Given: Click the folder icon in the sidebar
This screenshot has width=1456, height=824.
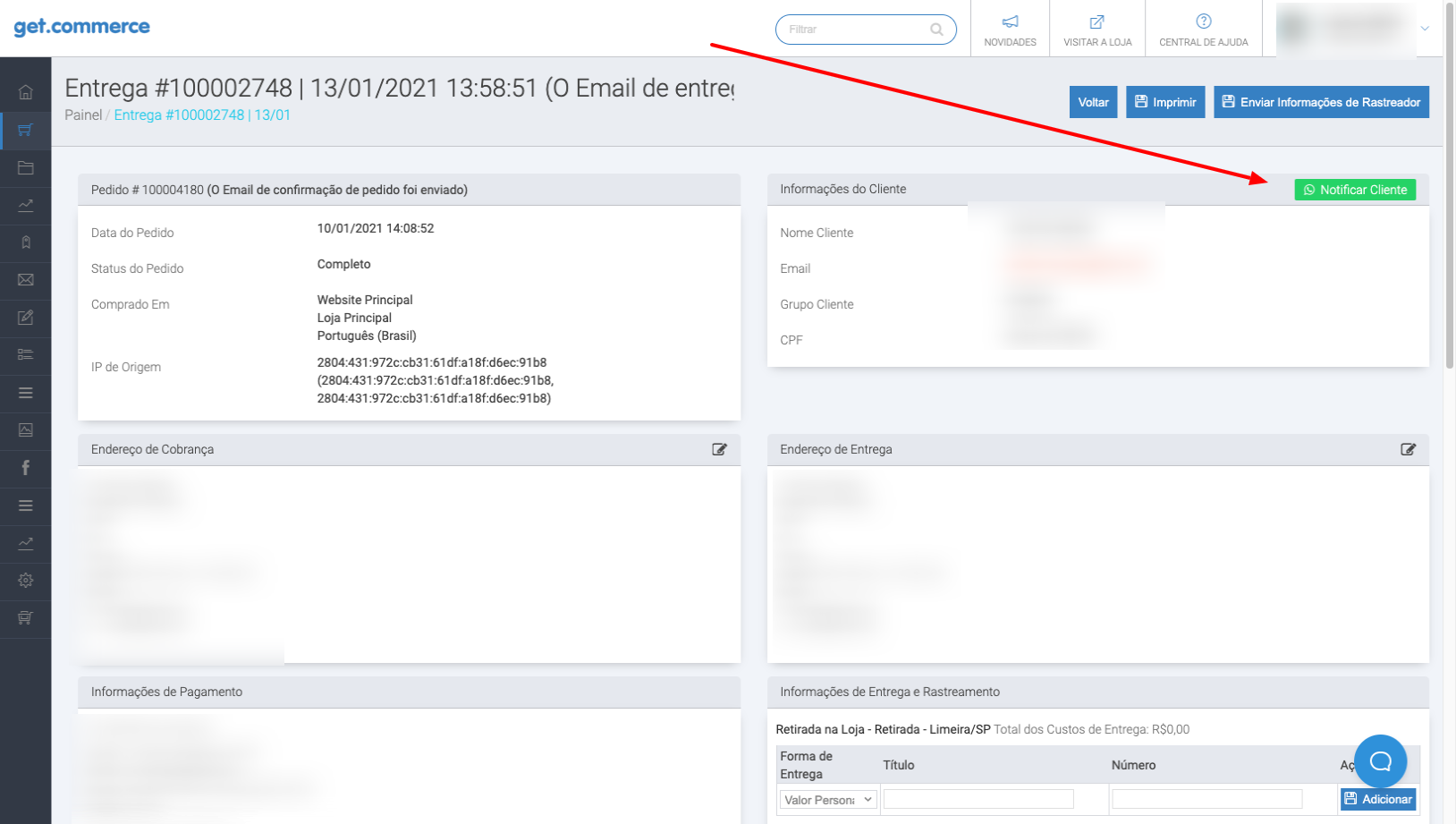Looking at the screenshot, I should [25, 167].
